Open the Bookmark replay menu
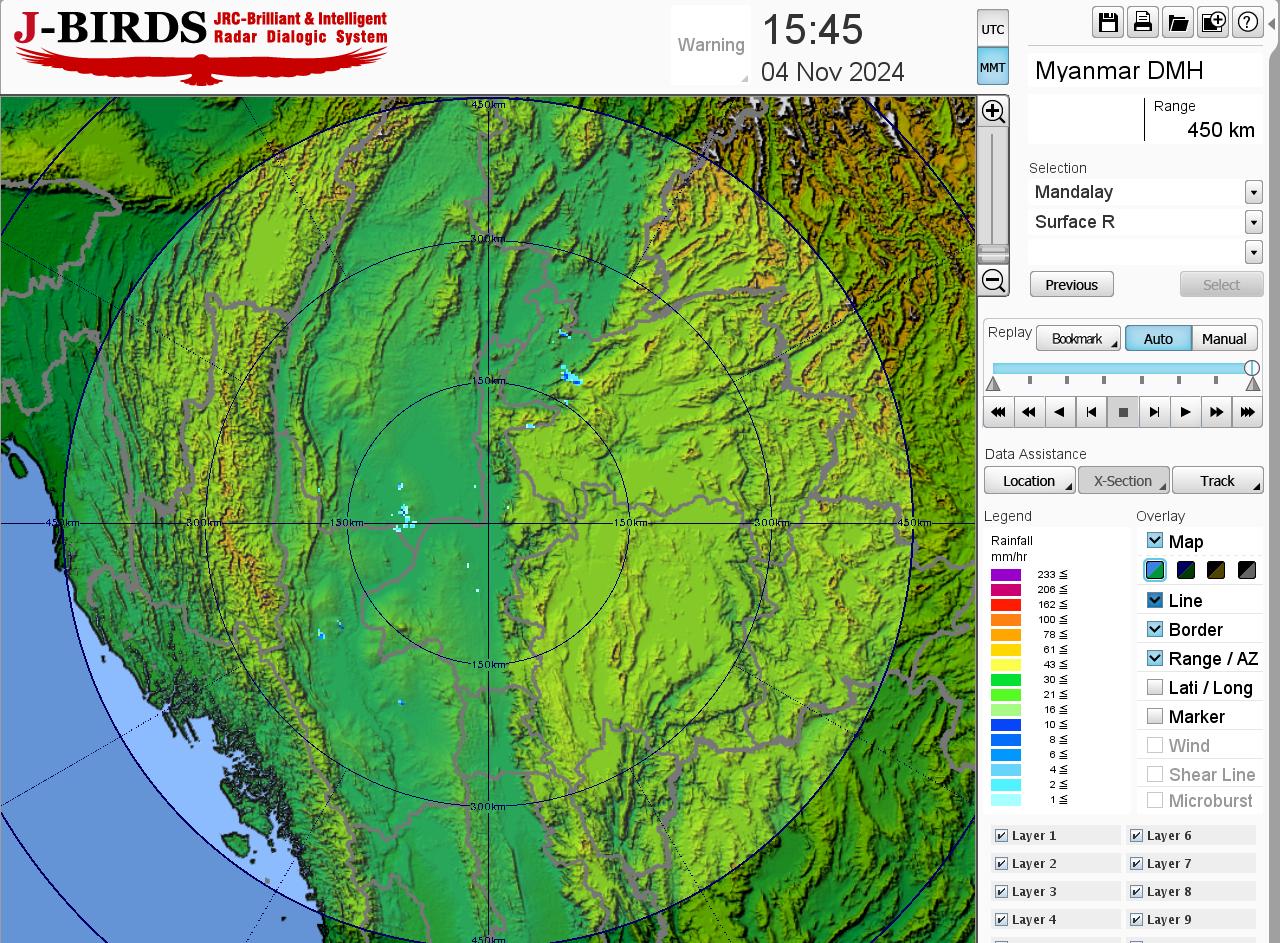The width and height of the screenshot is (1284, 943). pos(1078,339)
